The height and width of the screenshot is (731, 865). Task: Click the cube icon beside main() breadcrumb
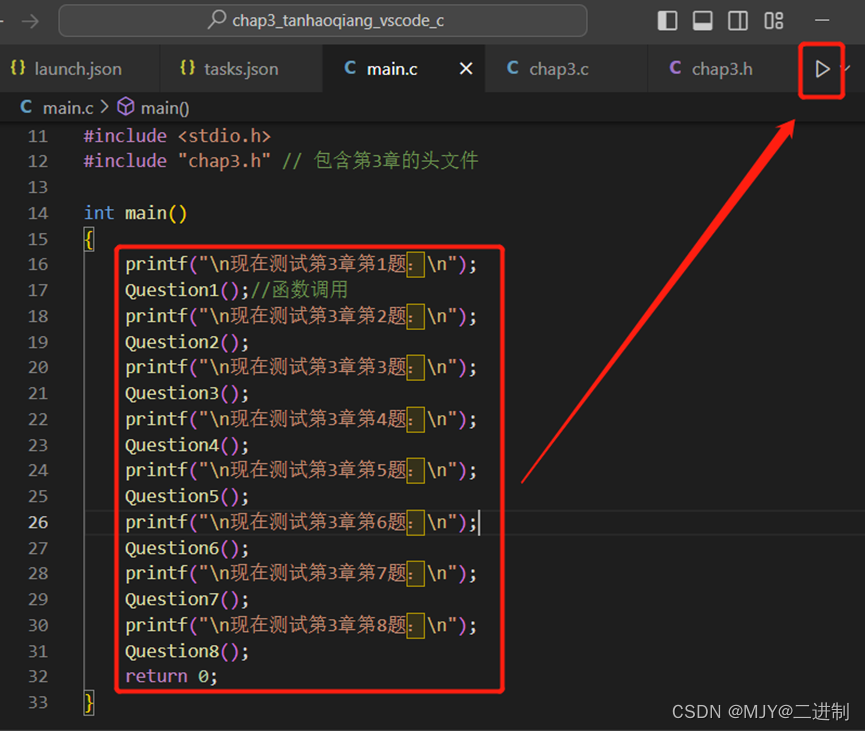[126, 106]
